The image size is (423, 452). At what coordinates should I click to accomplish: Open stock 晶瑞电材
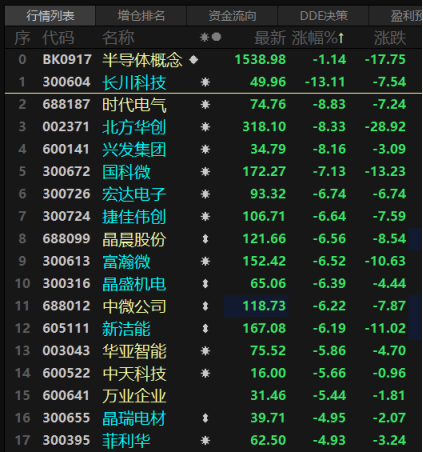[x=134, y=418]
